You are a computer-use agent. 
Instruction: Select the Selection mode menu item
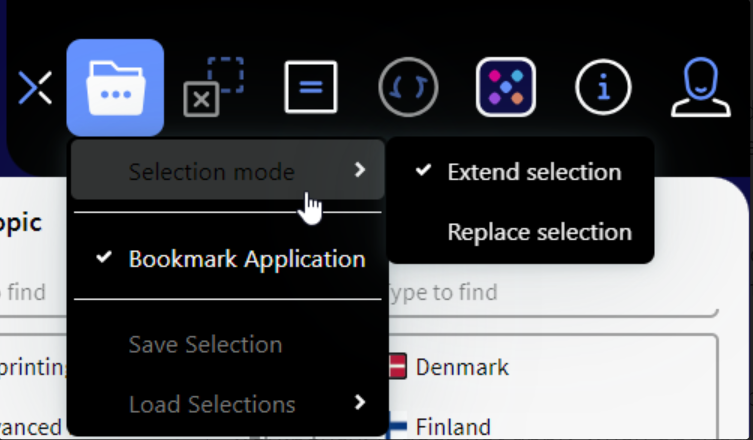[x=212, y=172]
